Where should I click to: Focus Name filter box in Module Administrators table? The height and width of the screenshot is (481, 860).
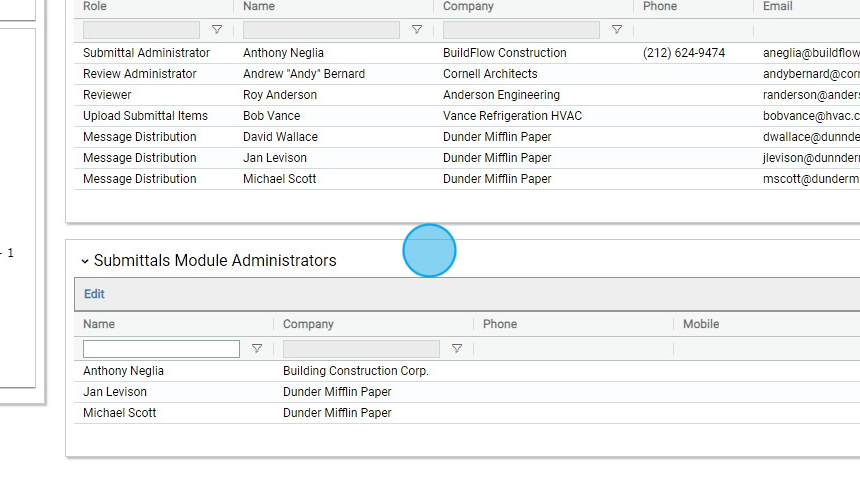click(161, 349)
